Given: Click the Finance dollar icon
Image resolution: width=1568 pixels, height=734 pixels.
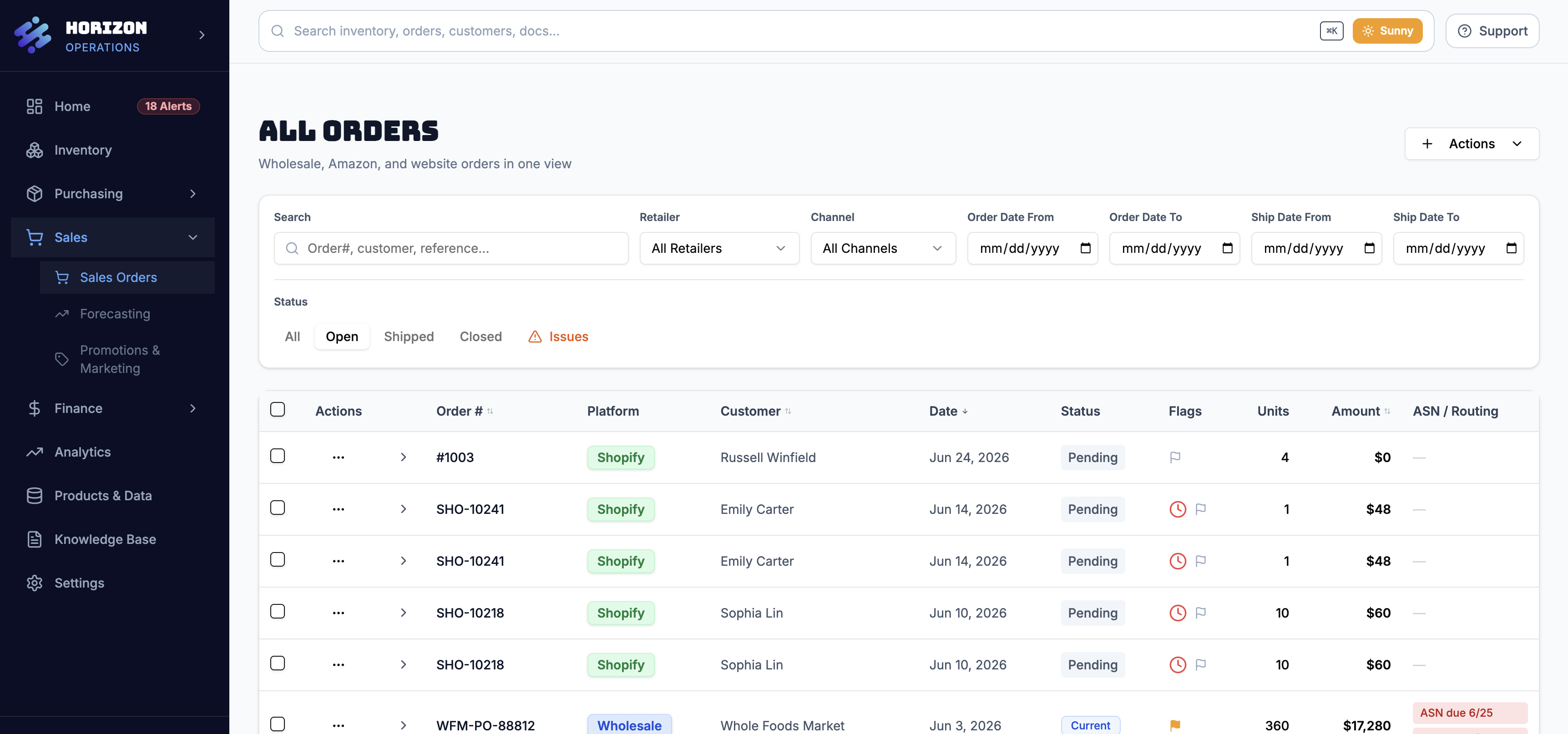Looking at the screenshot, I should 35,408.
